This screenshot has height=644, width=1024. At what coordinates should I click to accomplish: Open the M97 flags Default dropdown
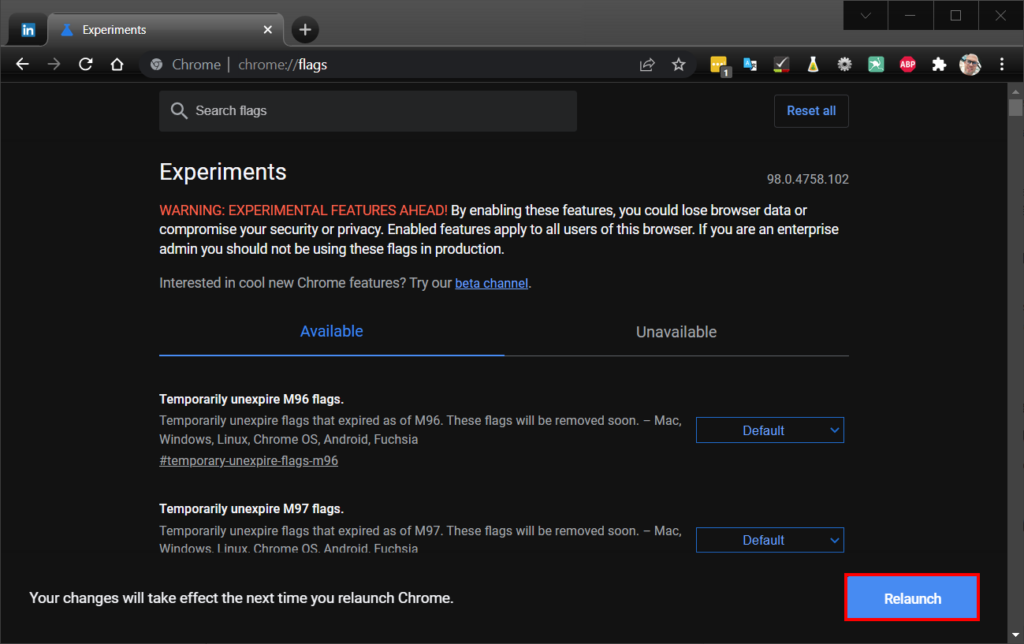pyautogui.click(x=770, y=540)
